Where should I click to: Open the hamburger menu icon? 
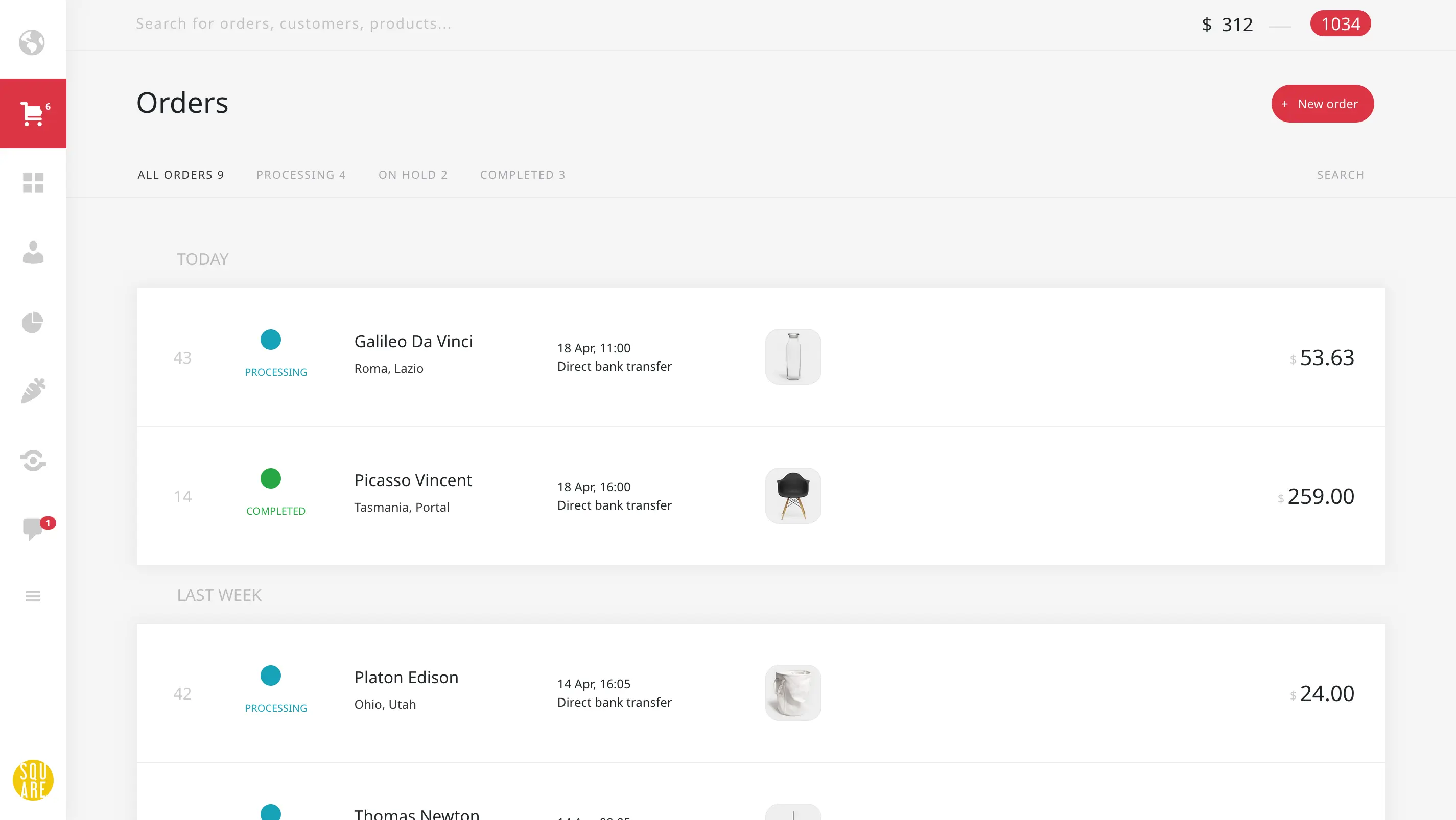[x=33, y=596]
